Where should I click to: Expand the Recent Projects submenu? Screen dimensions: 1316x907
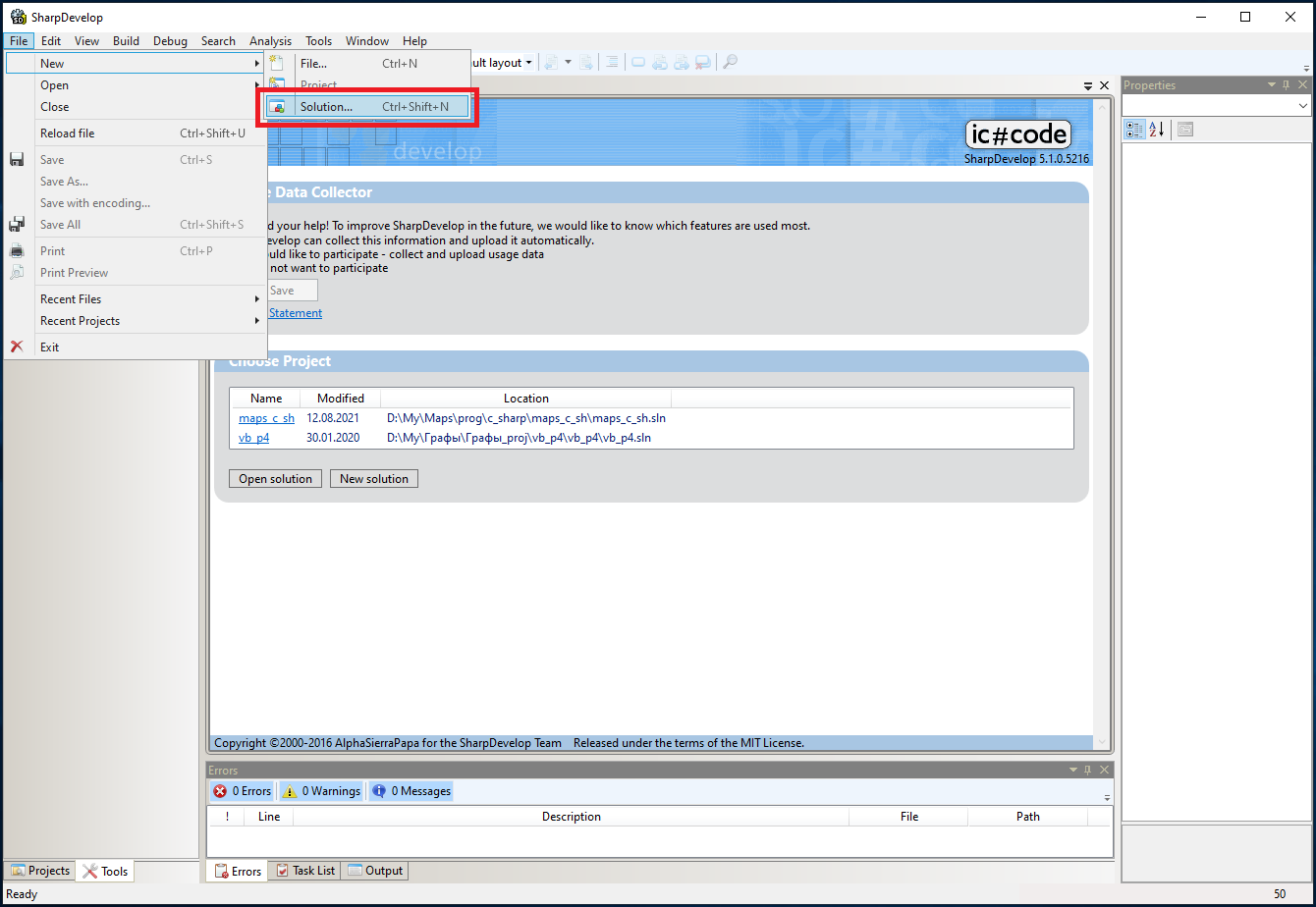click(x=136, y=321)
